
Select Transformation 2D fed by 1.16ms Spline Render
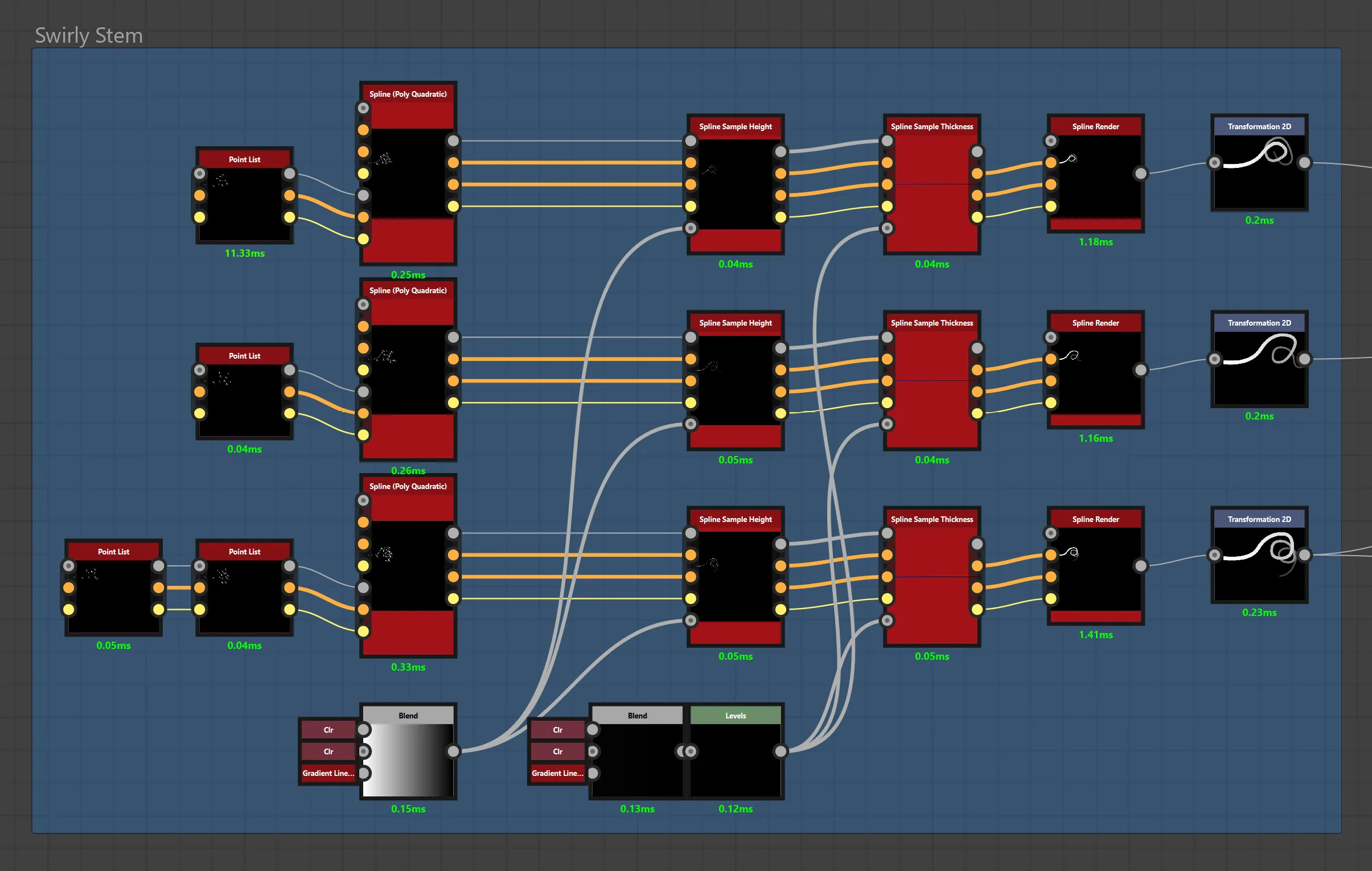click(1259, 359)
